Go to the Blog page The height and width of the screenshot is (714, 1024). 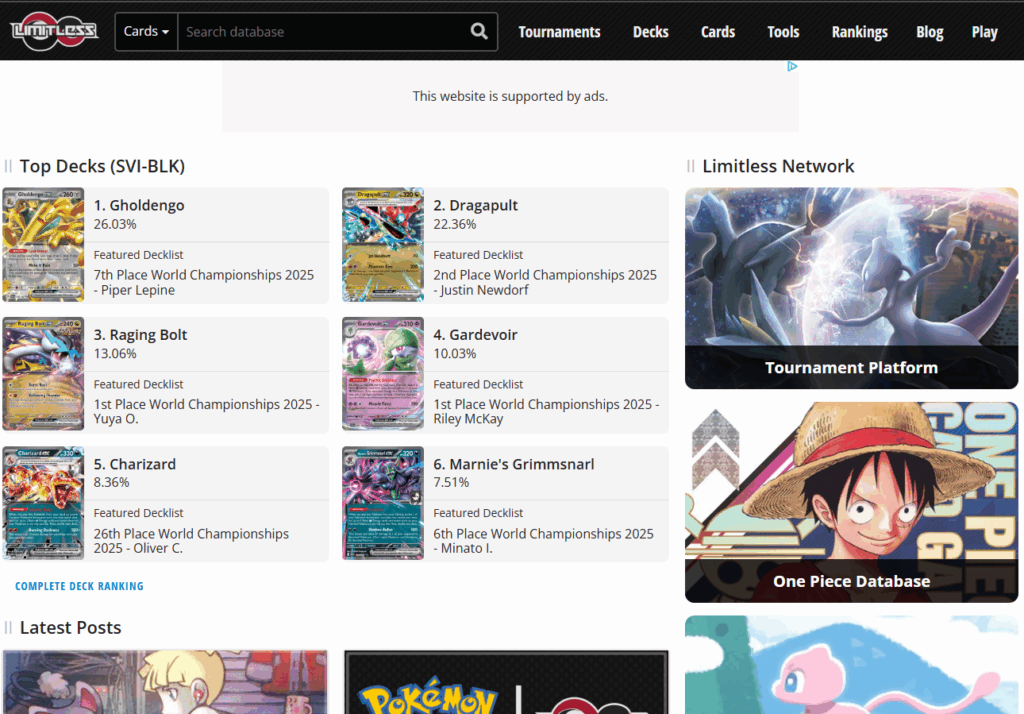929,32
